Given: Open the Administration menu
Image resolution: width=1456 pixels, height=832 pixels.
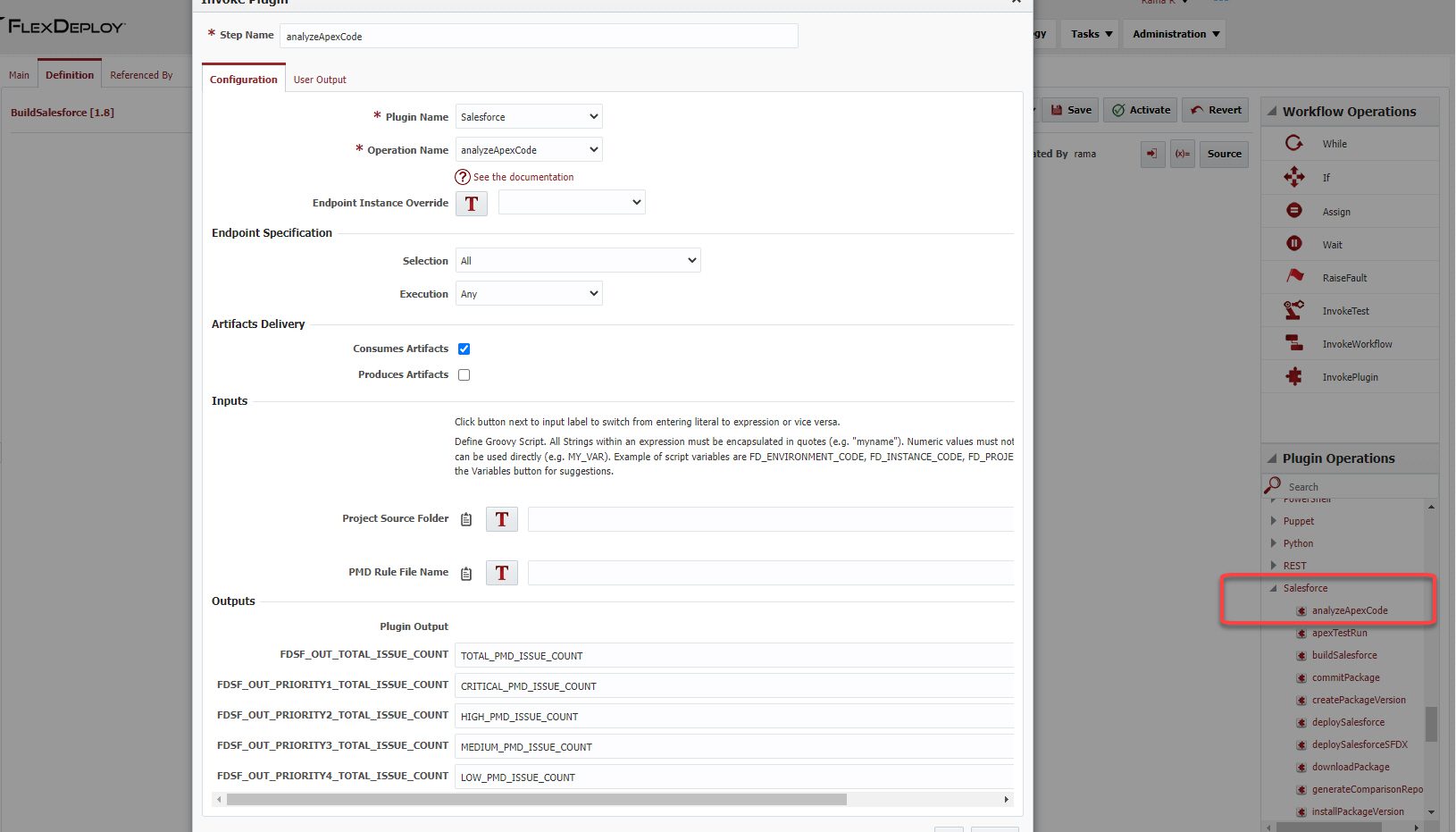Looking at the screenshot, I should tap(1176, 34).
